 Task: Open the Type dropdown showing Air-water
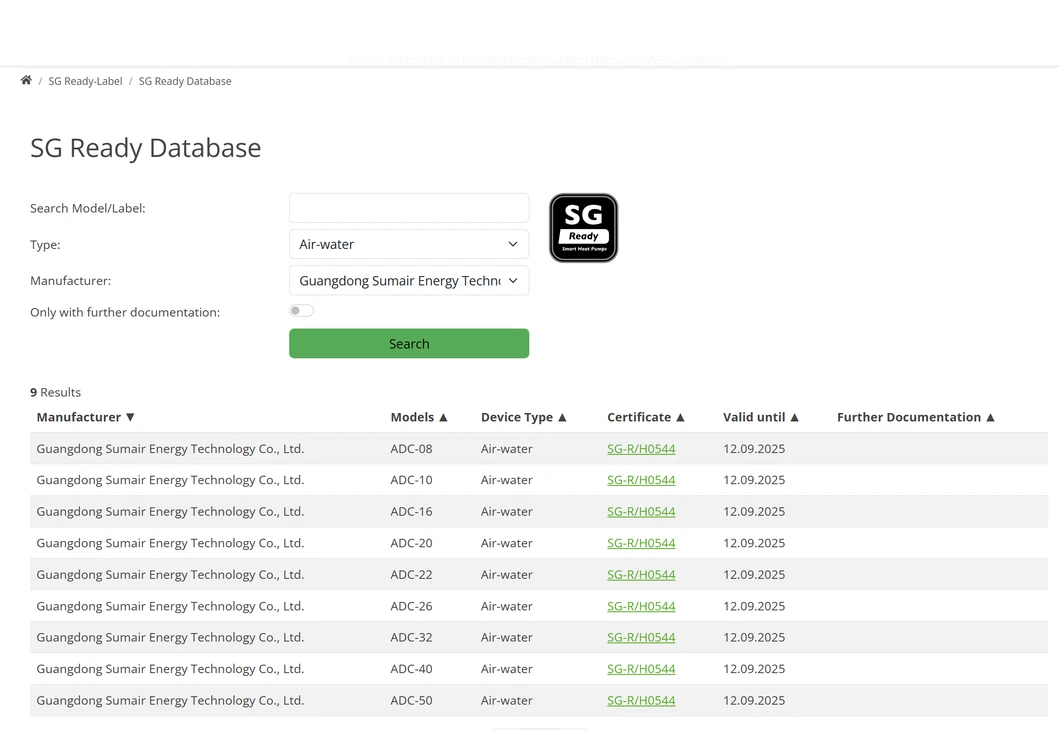(x=408, y=244)
